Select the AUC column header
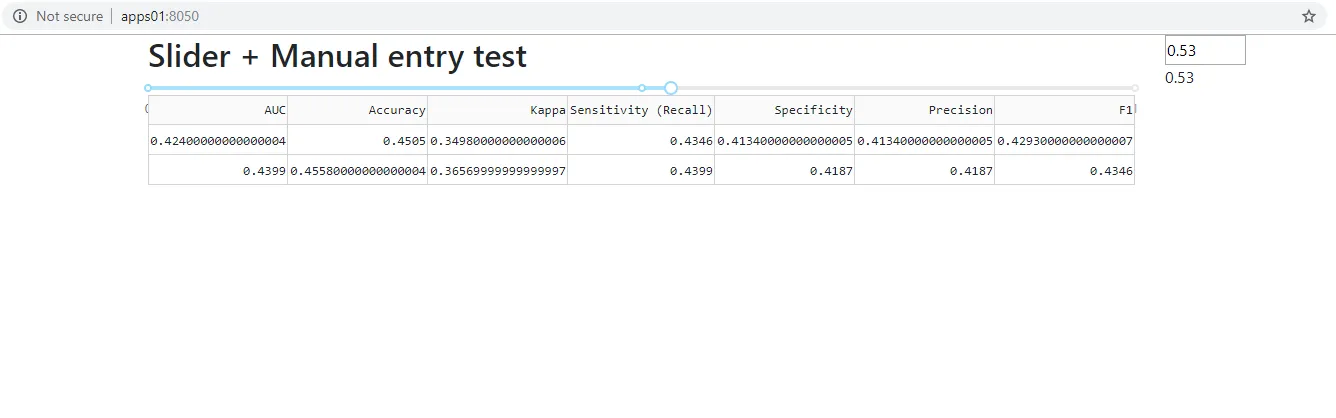The height and width of the screenshot is (418, 1336). pyautogui.click(x=218, y=110)
